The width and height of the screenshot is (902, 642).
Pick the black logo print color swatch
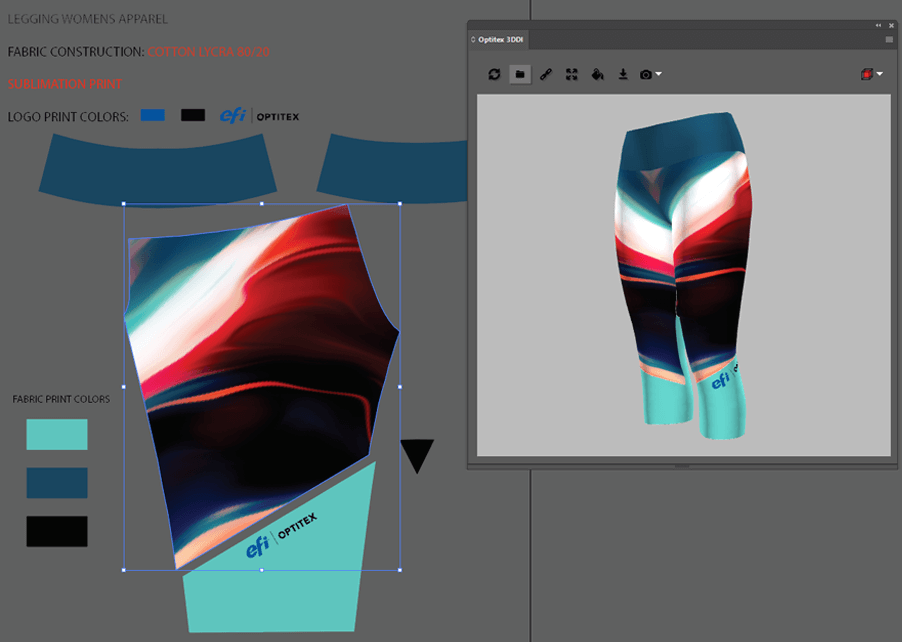(x=193, y=116)
